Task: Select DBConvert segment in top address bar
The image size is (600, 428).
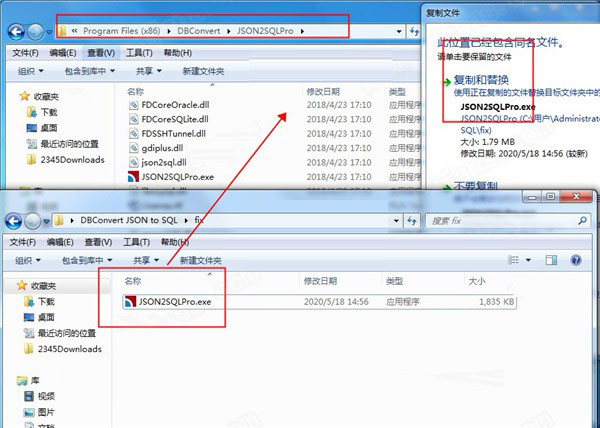Action: [x=199, y=31]
